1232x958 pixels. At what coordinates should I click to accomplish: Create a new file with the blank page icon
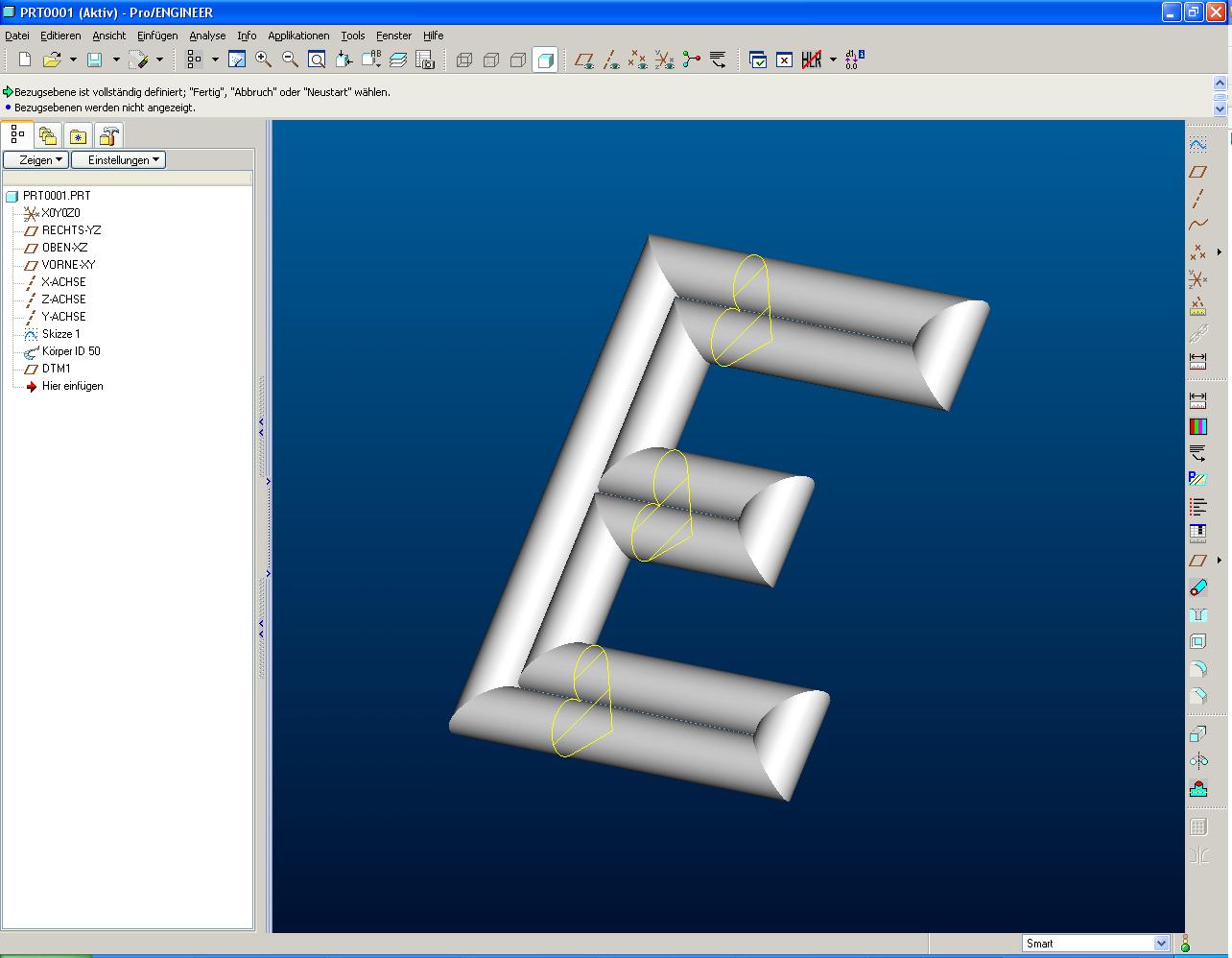click(x=25, y=60)
